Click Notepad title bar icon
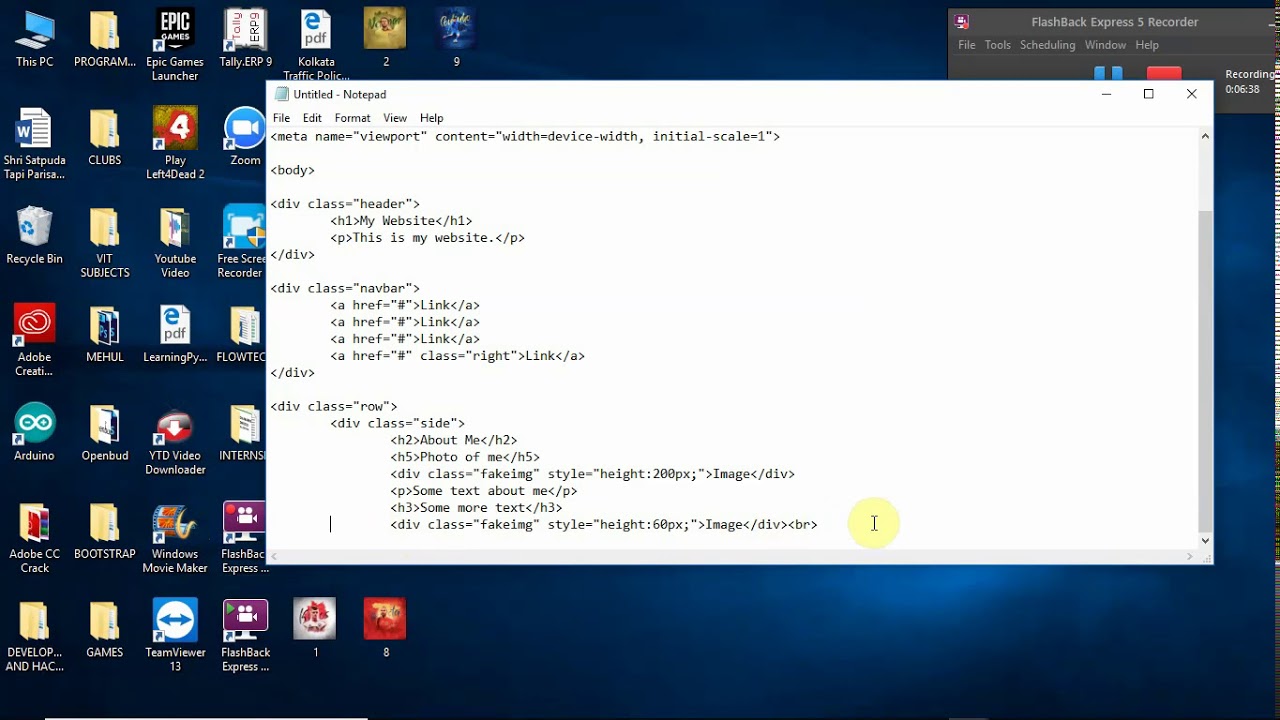 tap(282, 94)
